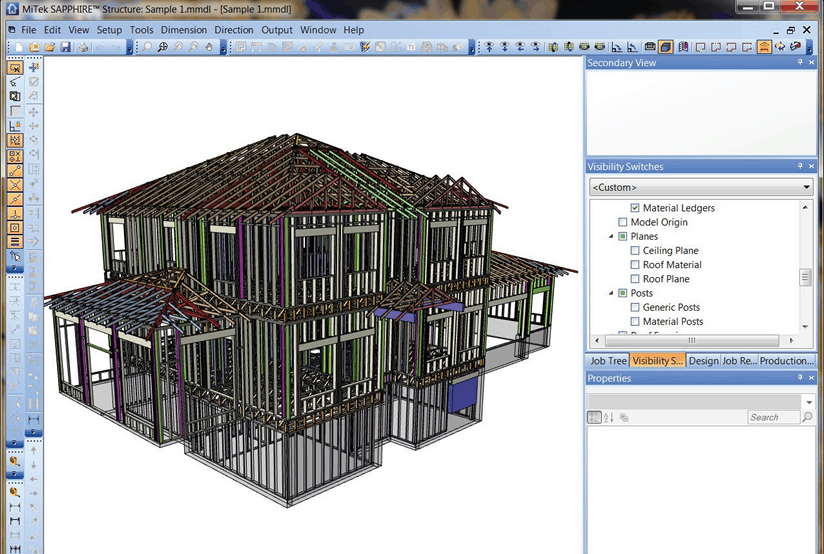Click the Properties Search input field

[773, 417]
